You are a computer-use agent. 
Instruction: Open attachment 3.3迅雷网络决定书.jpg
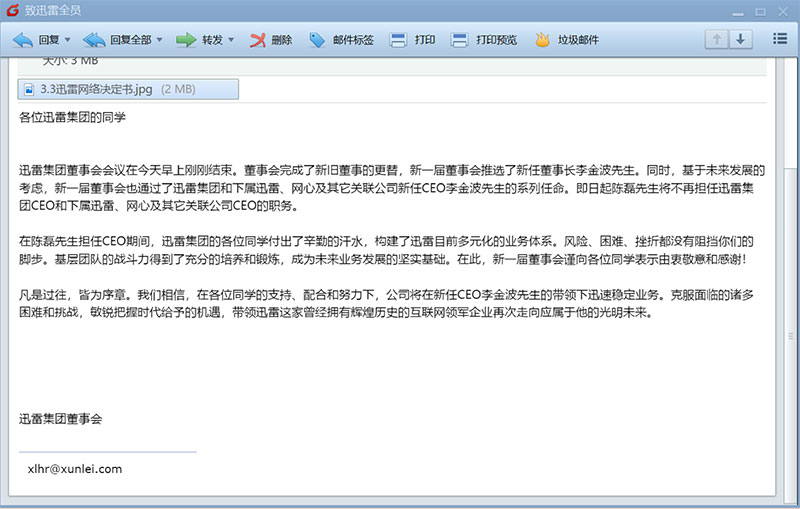pos(128,89)
